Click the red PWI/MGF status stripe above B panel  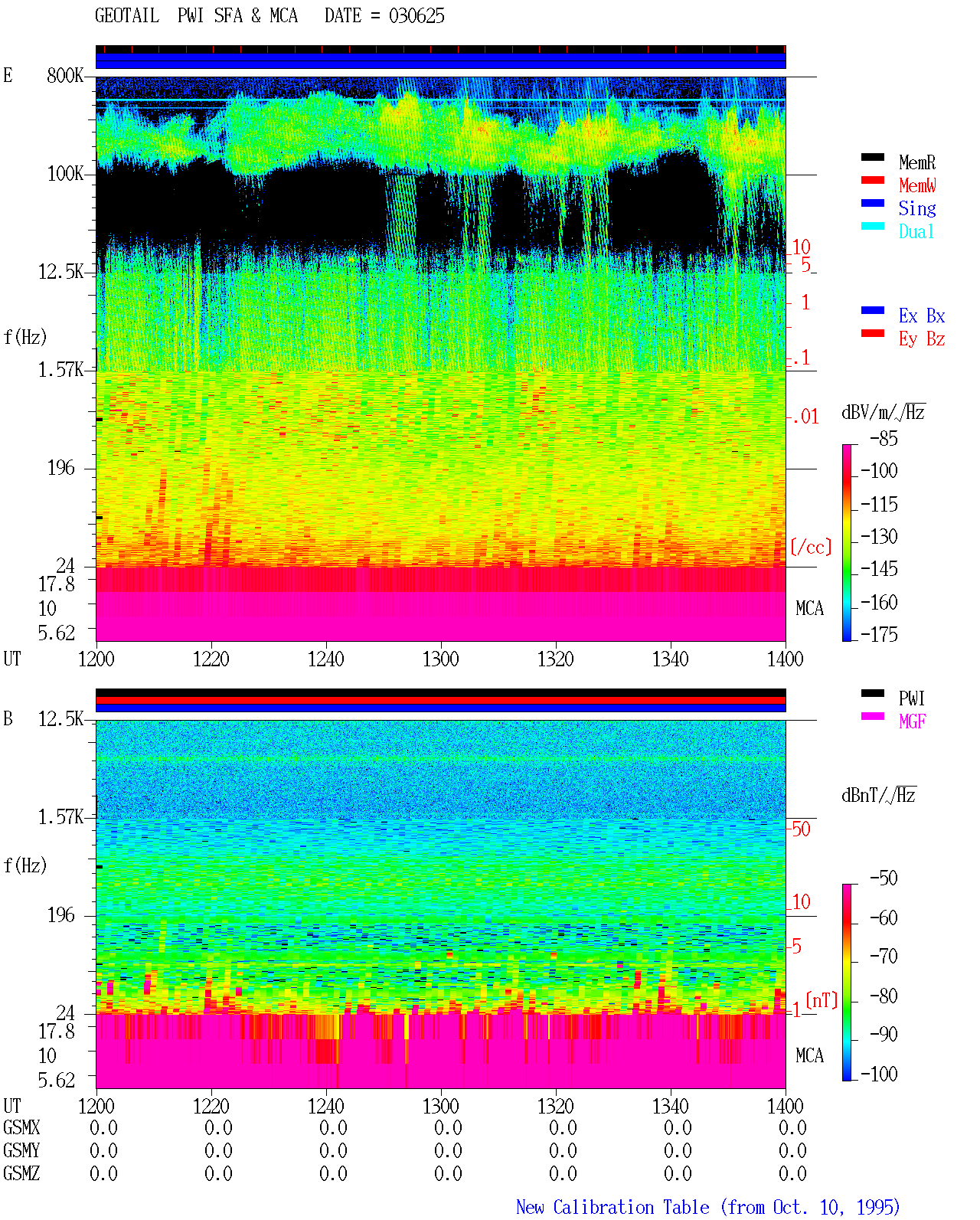440,700
